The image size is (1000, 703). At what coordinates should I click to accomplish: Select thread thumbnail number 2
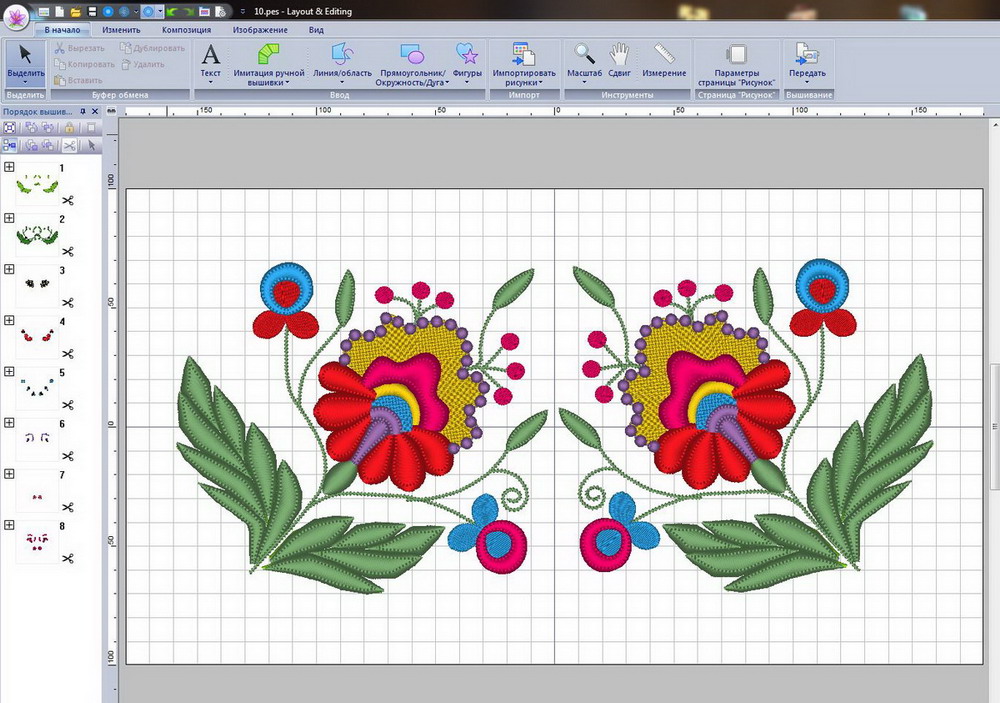click(37, 235)
